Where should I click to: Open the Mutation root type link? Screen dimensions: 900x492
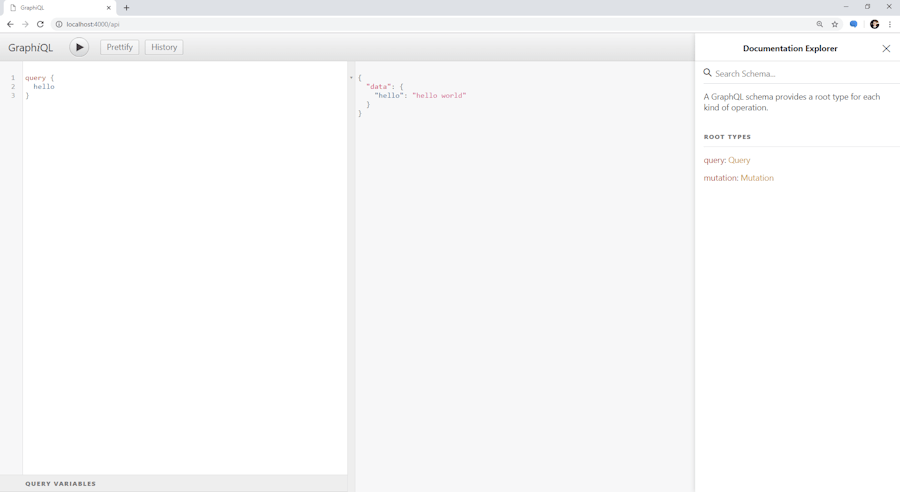point(757,178)
